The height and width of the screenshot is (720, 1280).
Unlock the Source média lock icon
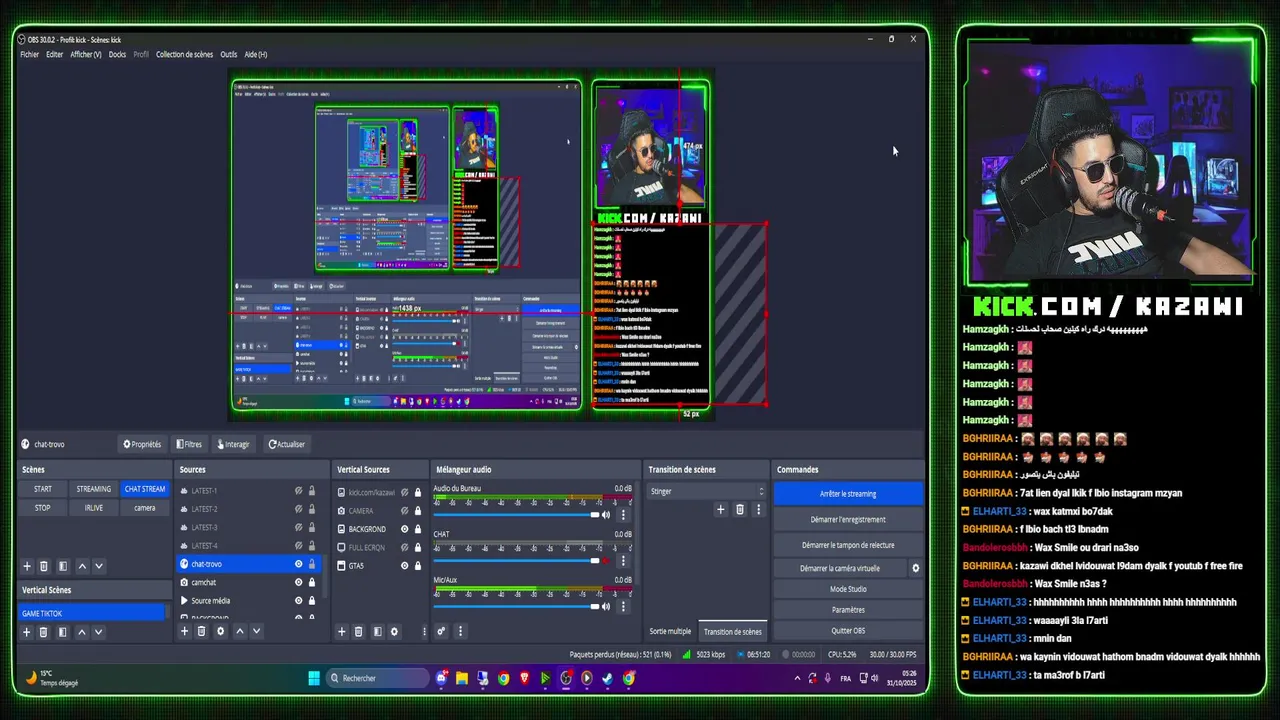311,600
